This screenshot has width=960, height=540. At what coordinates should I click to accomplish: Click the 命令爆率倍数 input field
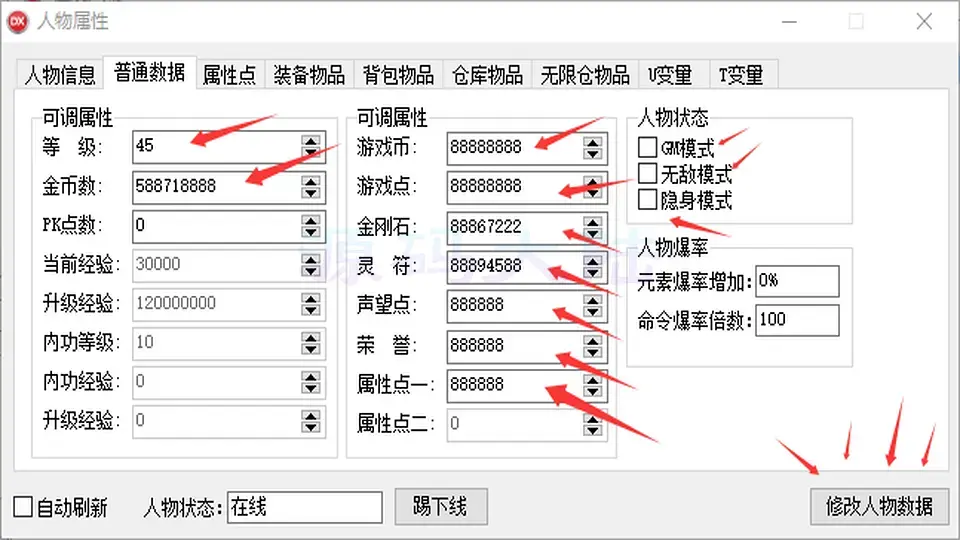[797, 320]
